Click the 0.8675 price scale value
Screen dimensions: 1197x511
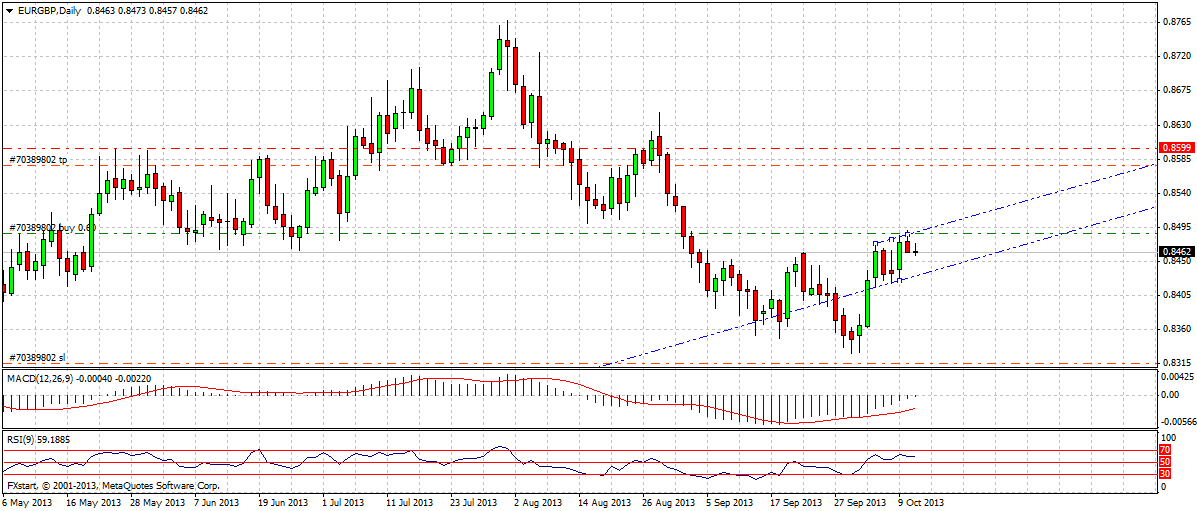pyautogui.click(x=1174, y=90)
